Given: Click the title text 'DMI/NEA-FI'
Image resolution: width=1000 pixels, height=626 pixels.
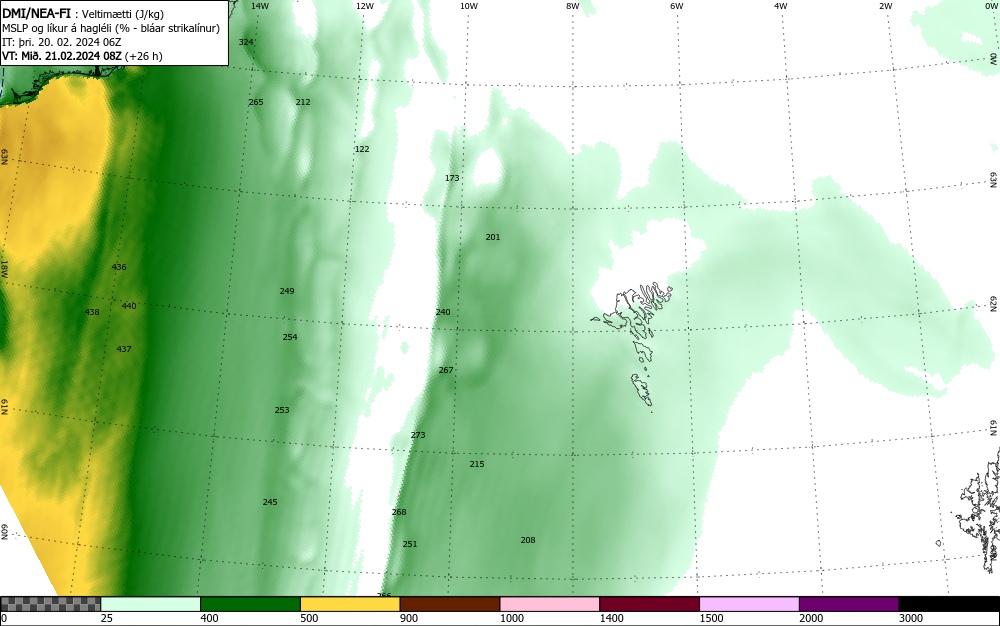Looking at the screenshot, I should point(36,12).
